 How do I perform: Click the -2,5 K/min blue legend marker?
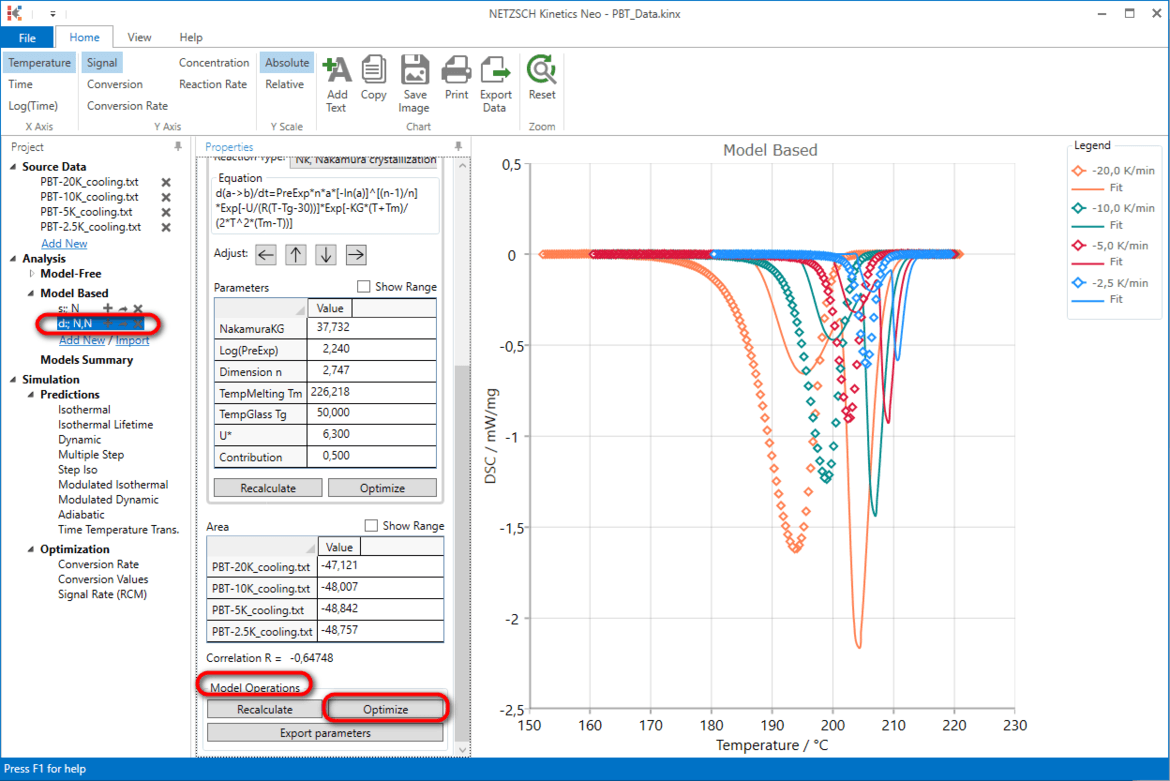(x=1079, y=283)
